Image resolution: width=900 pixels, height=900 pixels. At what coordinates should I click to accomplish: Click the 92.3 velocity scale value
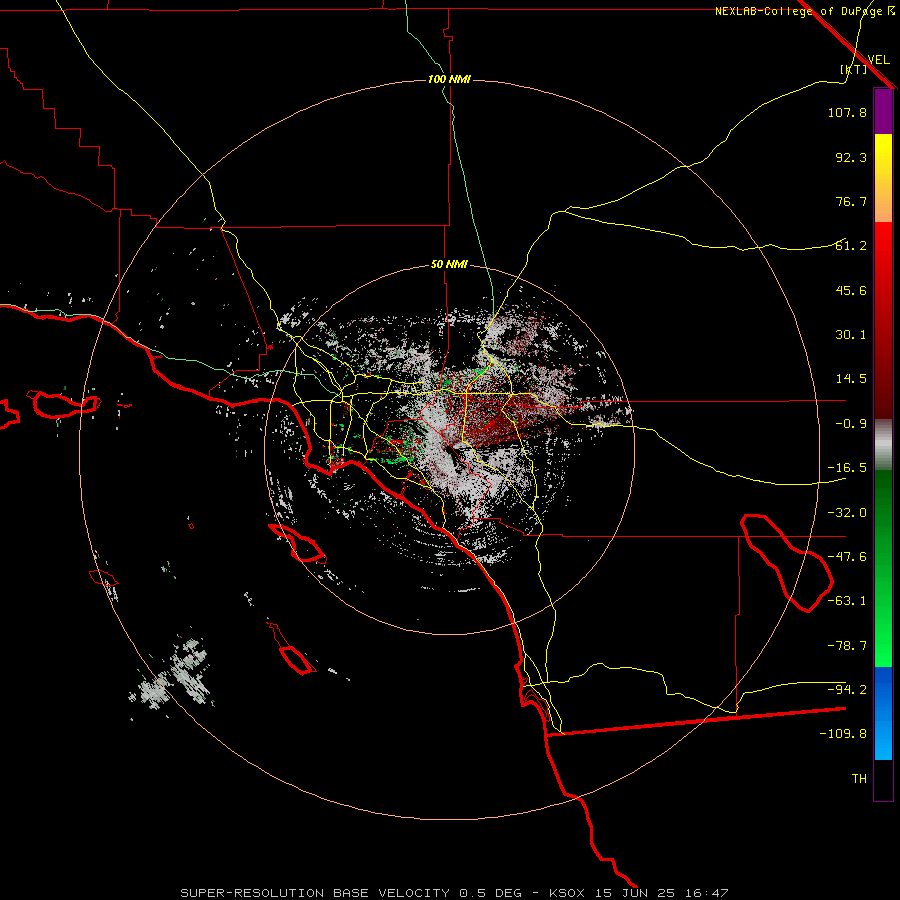click(851, 157)
